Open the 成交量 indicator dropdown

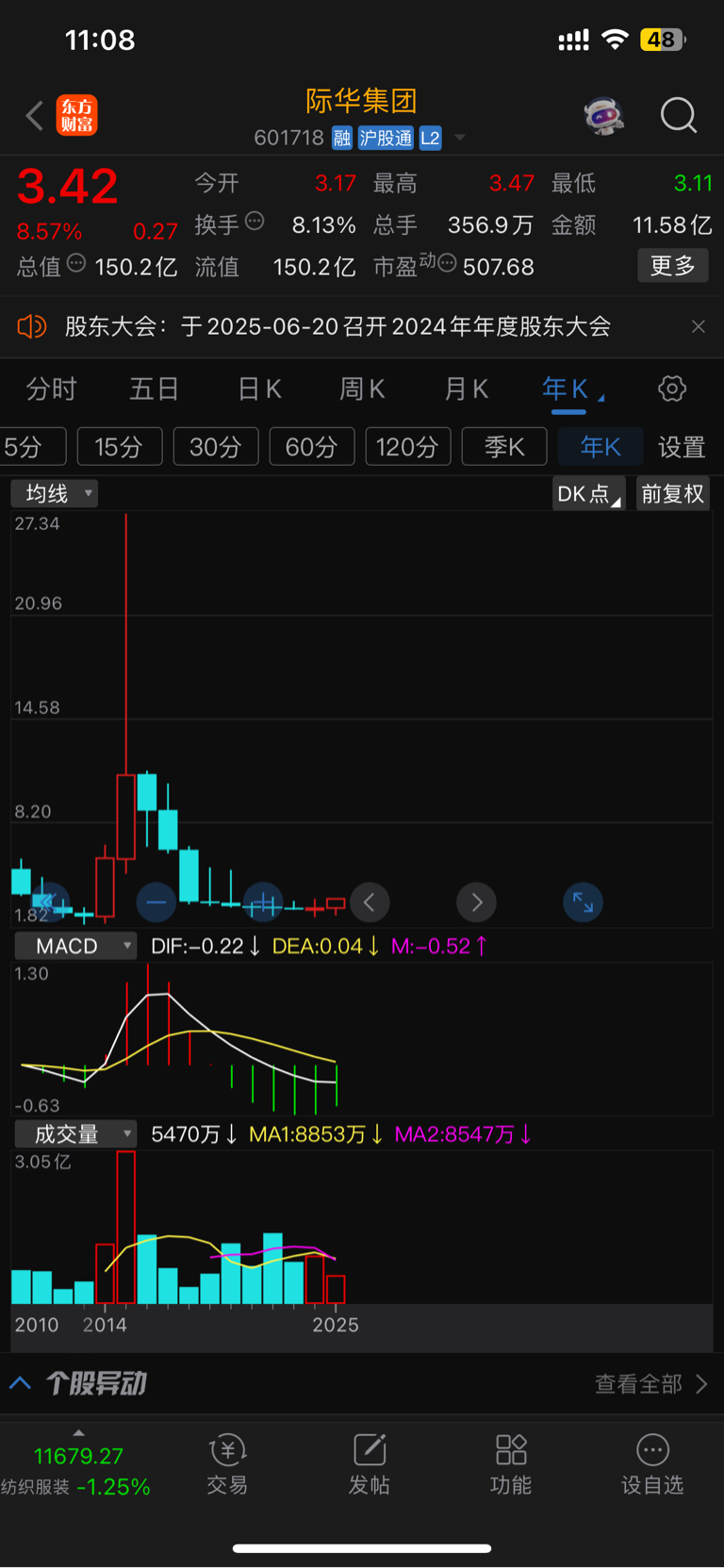pyautogui.click(x=75, y=1134)
